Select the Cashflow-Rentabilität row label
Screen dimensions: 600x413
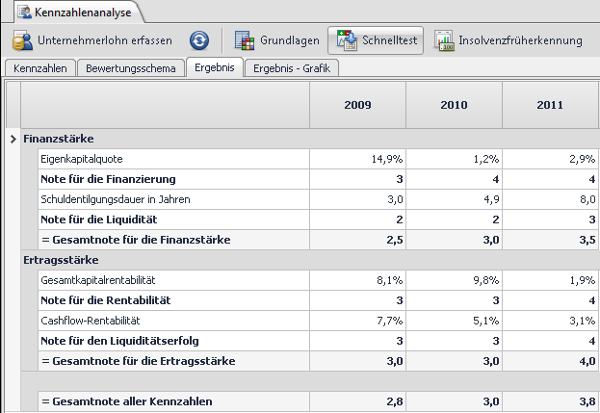click(x=90, y=320)
